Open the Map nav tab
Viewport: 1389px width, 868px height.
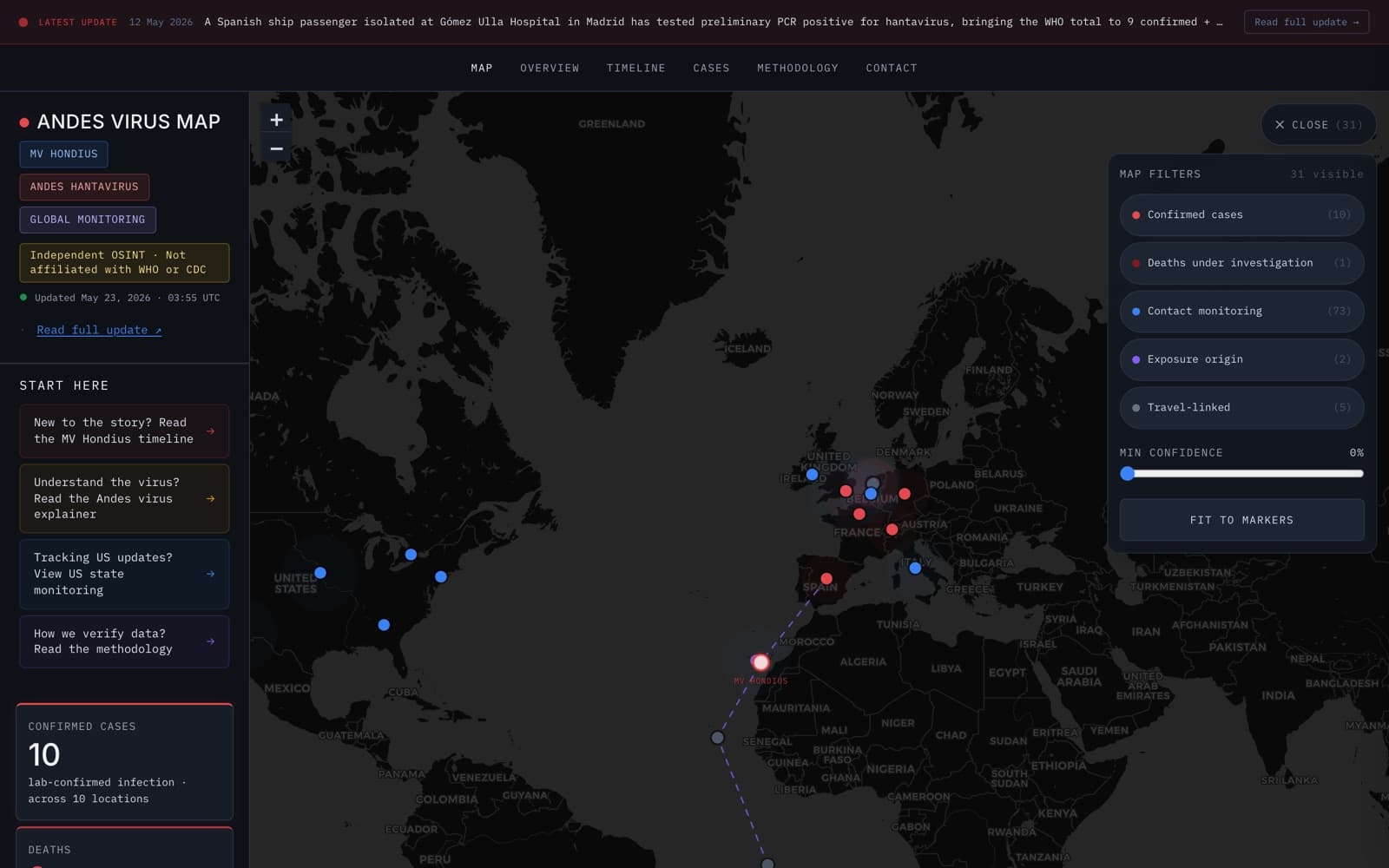coord(482,68)
